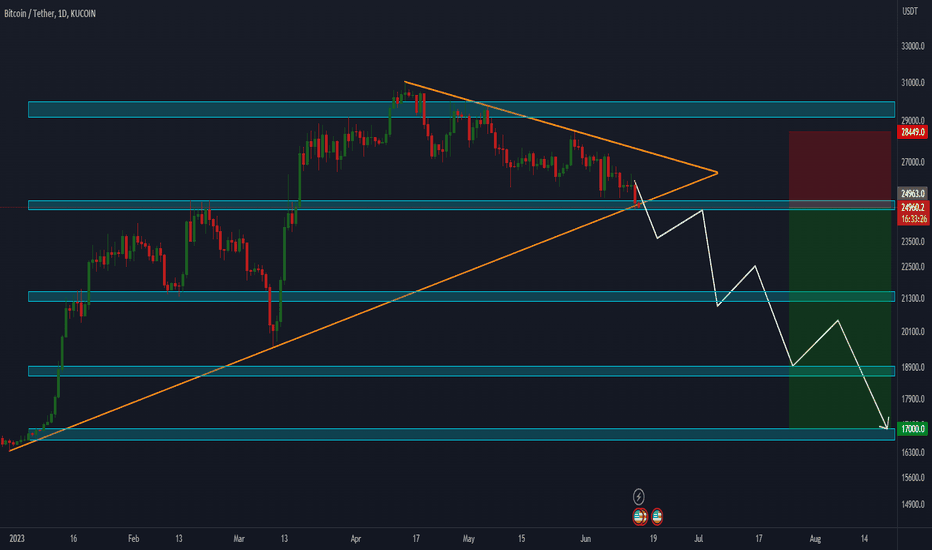Click the May label on time axis
Screen dimensions: 932x550
(469, 539)
